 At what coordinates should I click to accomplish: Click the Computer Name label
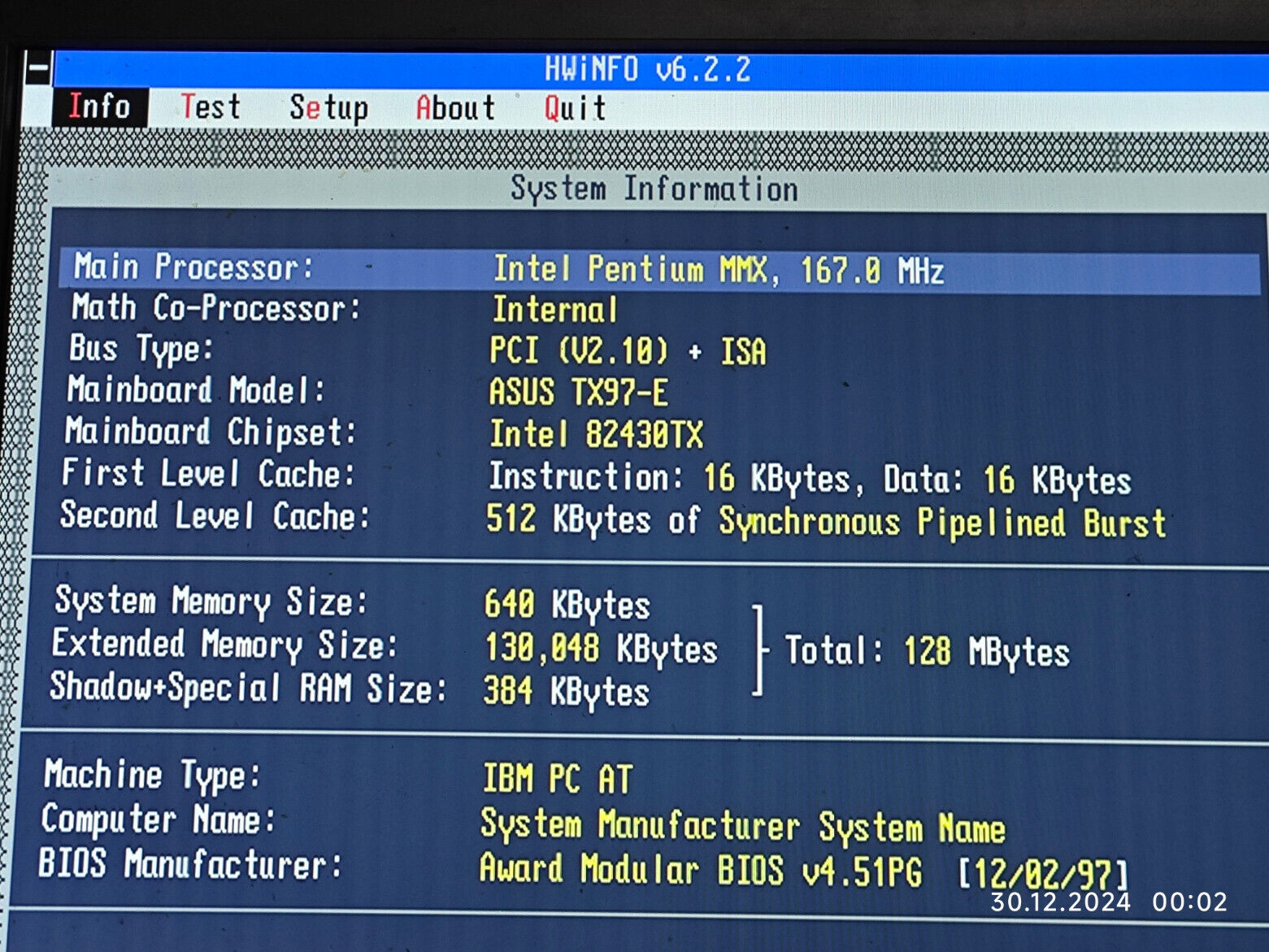pos(159,819)
